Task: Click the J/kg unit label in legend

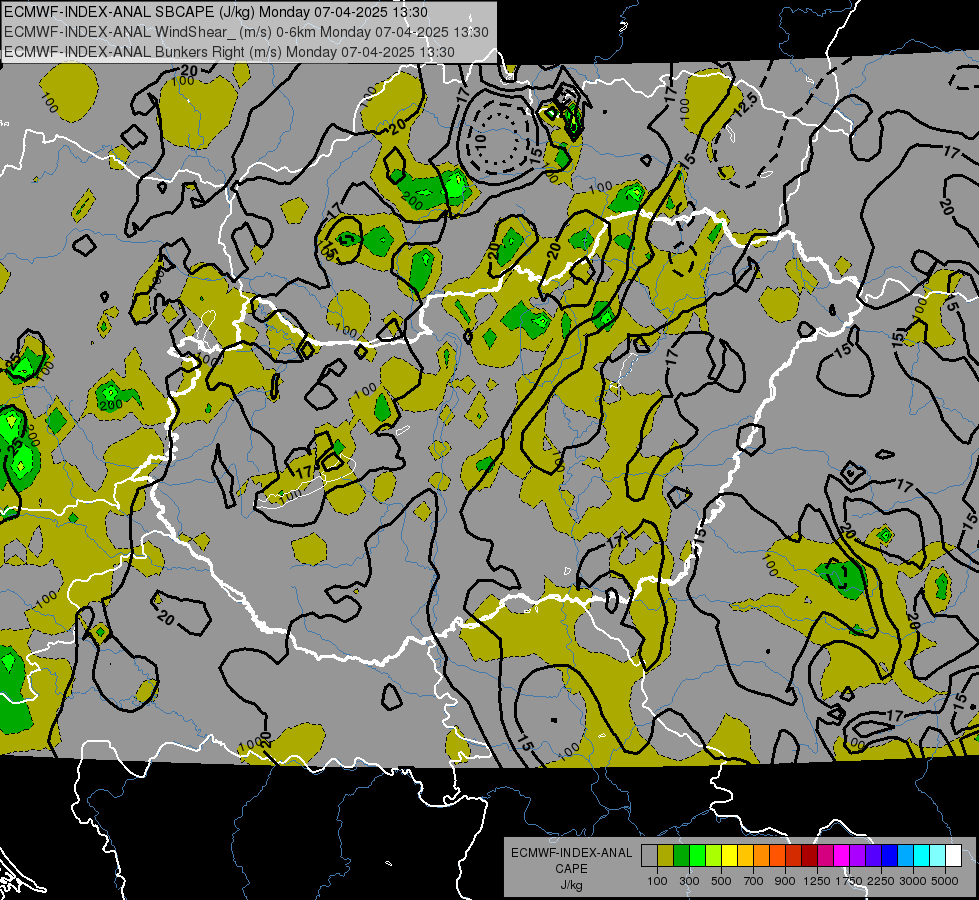Action: click(571, 885)
